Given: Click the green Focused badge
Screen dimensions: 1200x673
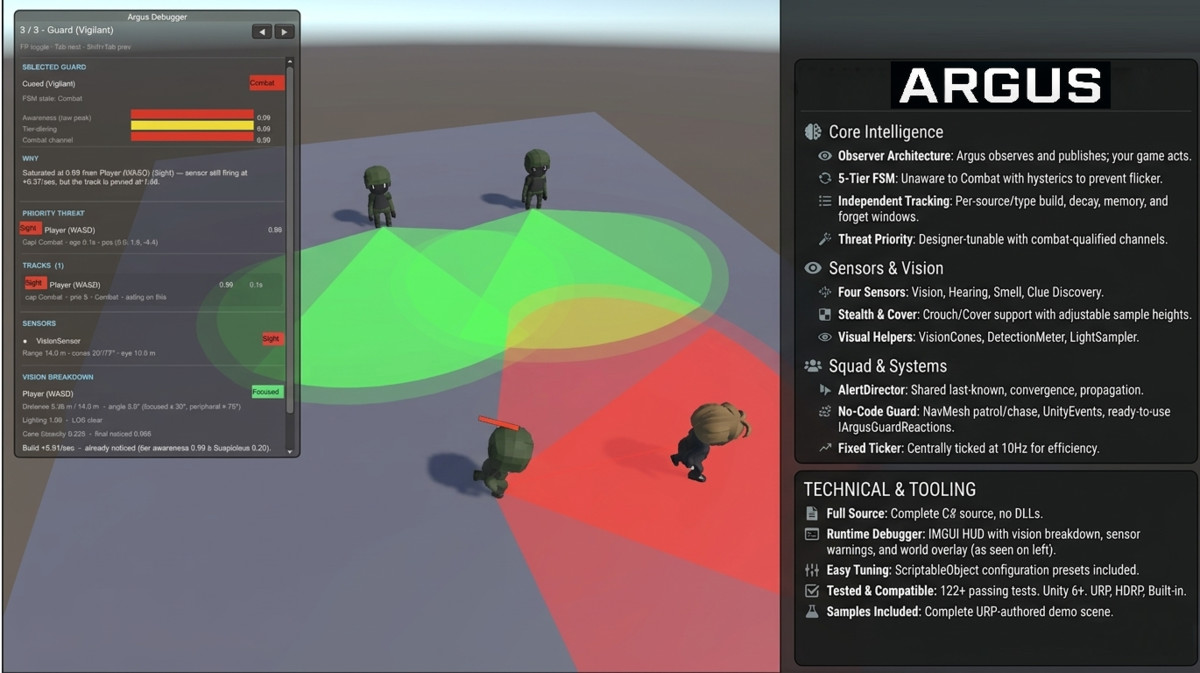Looking at the screenshot, I should 267,392.
